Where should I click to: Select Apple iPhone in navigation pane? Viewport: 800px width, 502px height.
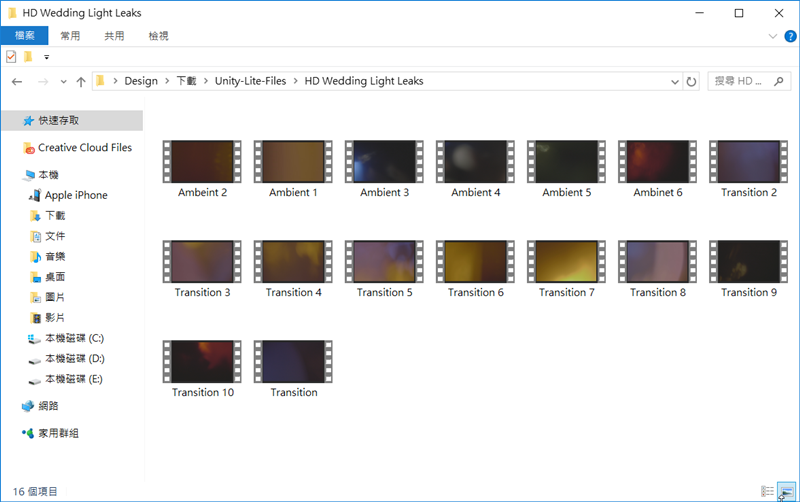[x=76, y=195]
